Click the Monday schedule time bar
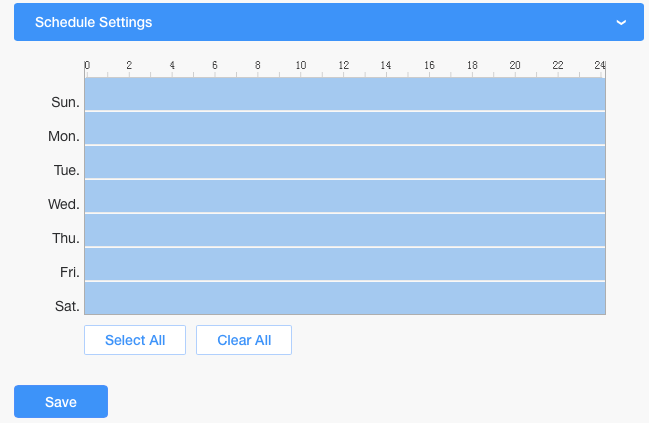This screenshot has height=423, width=649. pyautogui.click(x=345, y=129)
